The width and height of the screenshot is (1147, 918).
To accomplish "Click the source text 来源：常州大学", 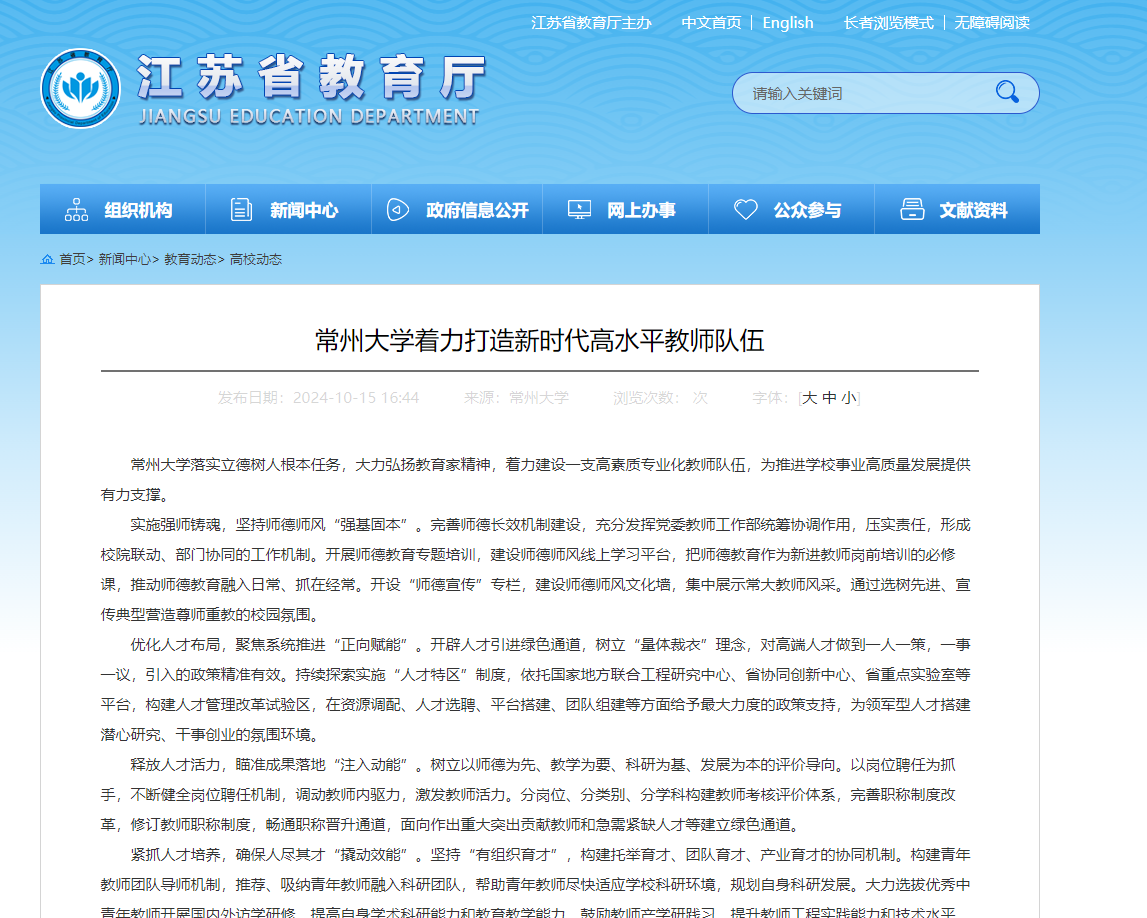I will (516, 398).
